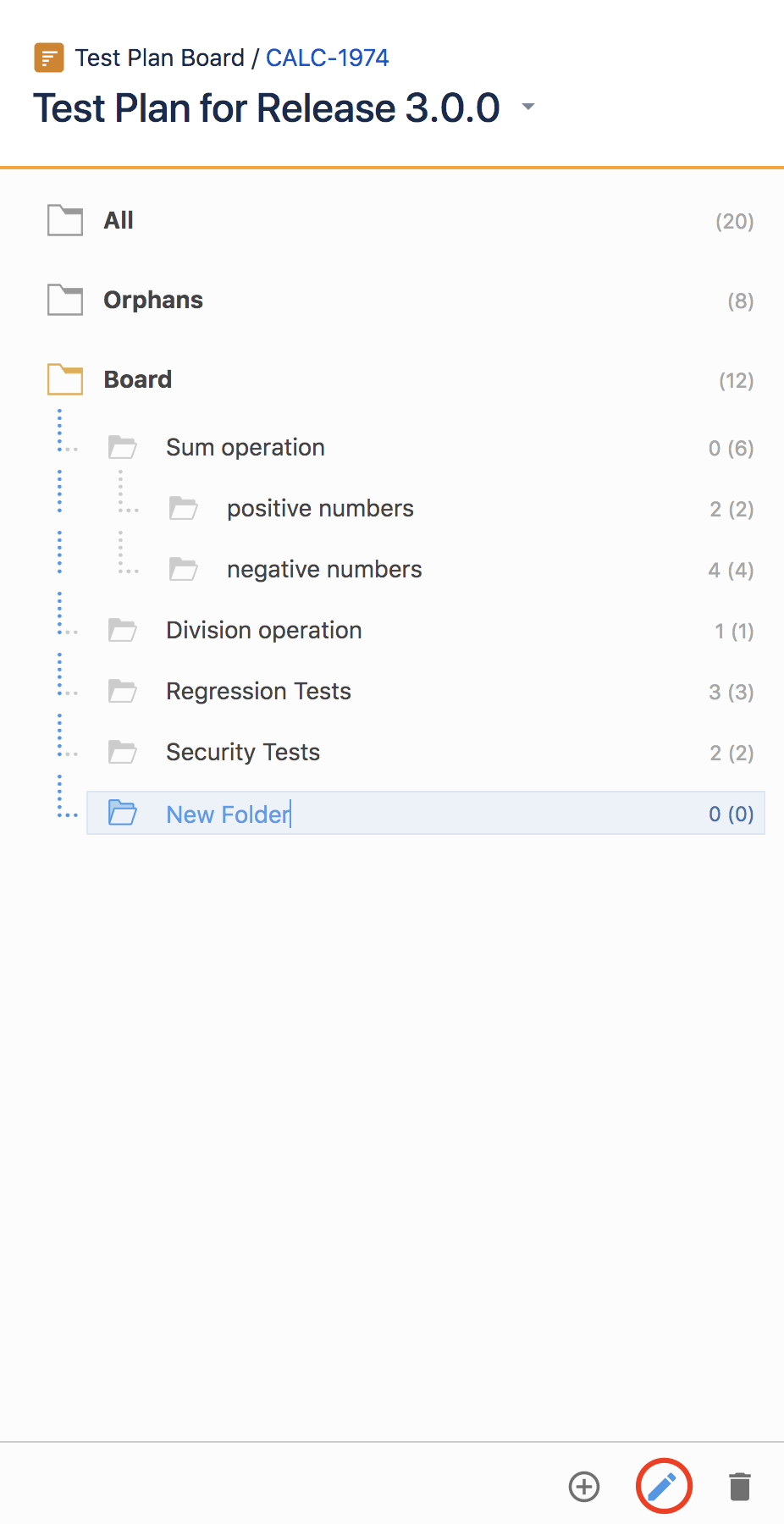Click the trash delete folder icon
784x1524 pixels.
coord(740,1487)
